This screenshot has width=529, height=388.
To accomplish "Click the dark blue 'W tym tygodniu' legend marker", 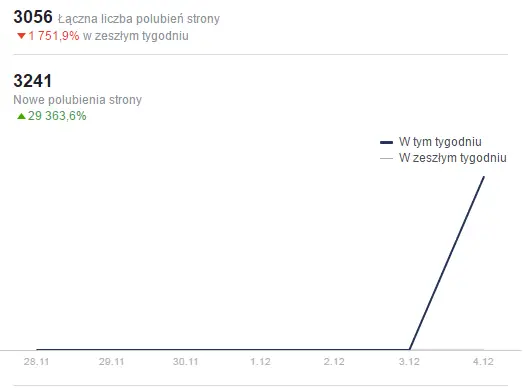I will (386, 142).
